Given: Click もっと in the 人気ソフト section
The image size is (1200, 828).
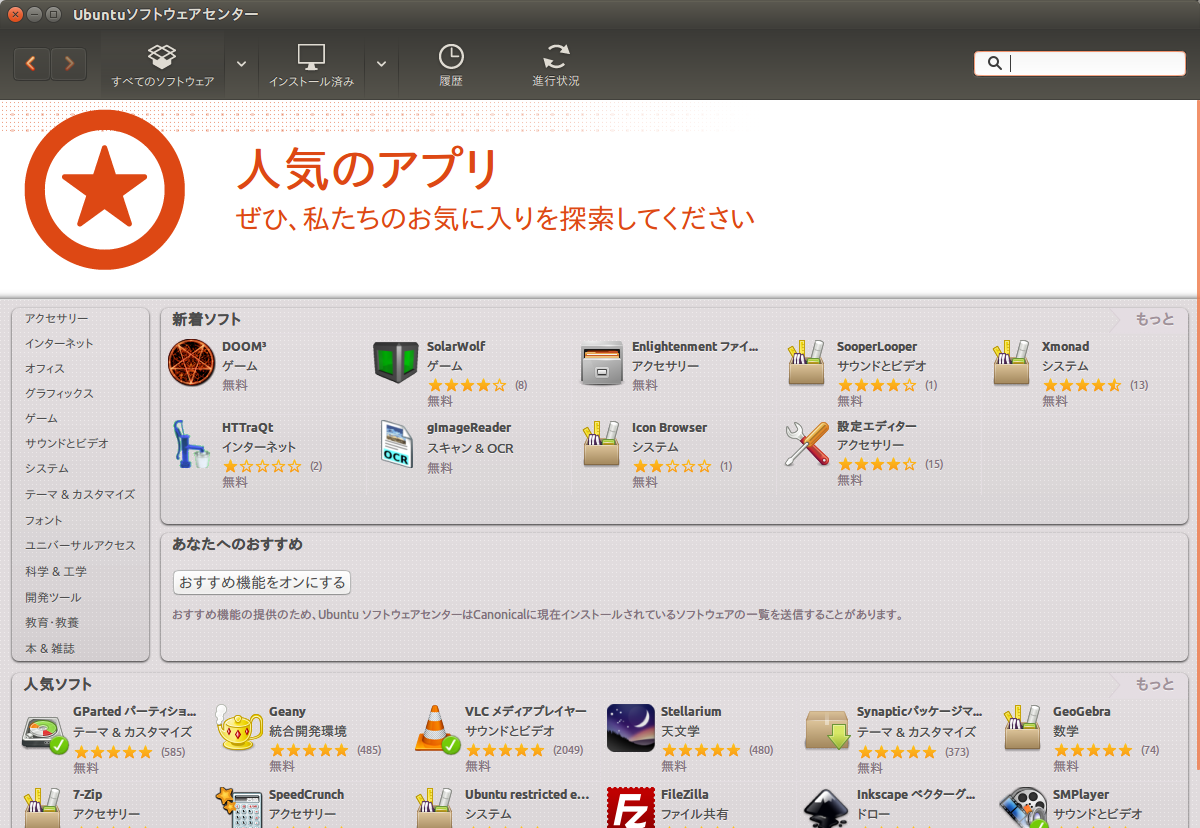Looking at the screenshot, I should click(x=1155, y=684).
